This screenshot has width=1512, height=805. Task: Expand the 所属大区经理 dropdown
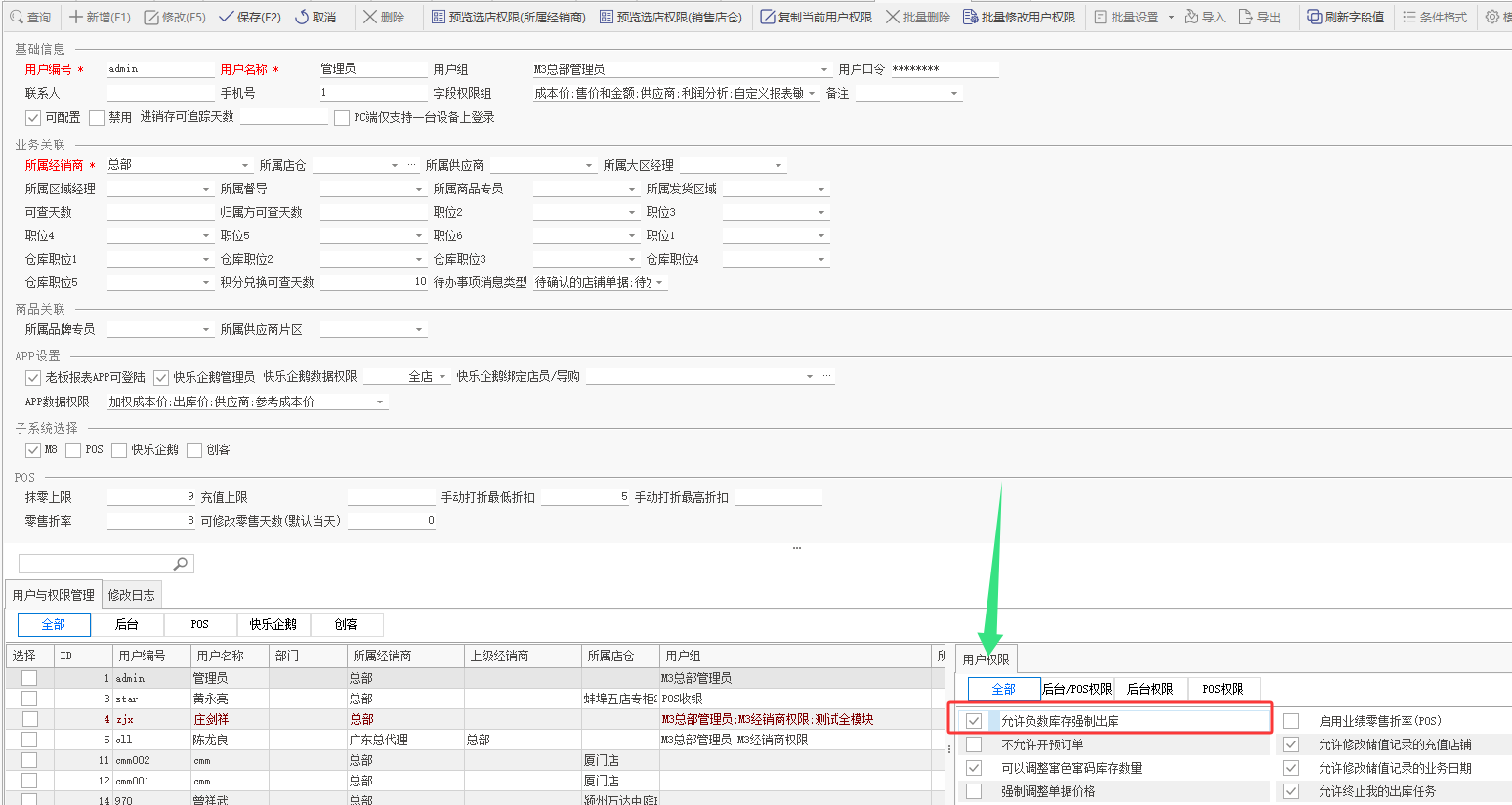point(778,166)
